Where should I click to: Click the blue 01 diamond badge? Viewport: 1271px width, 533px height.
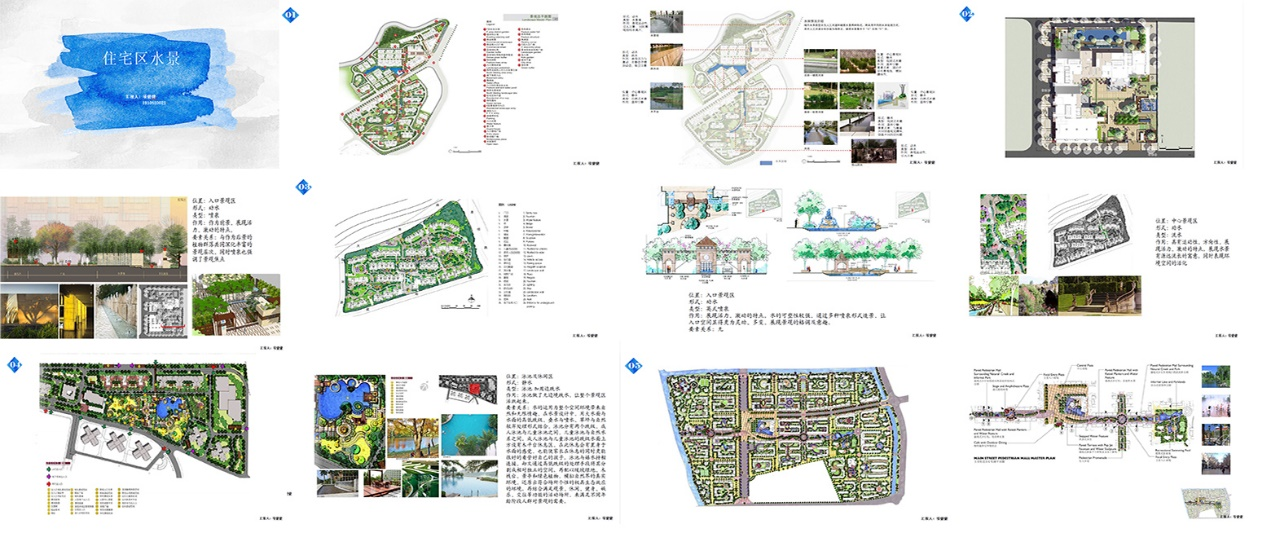(x=291, y=15)
